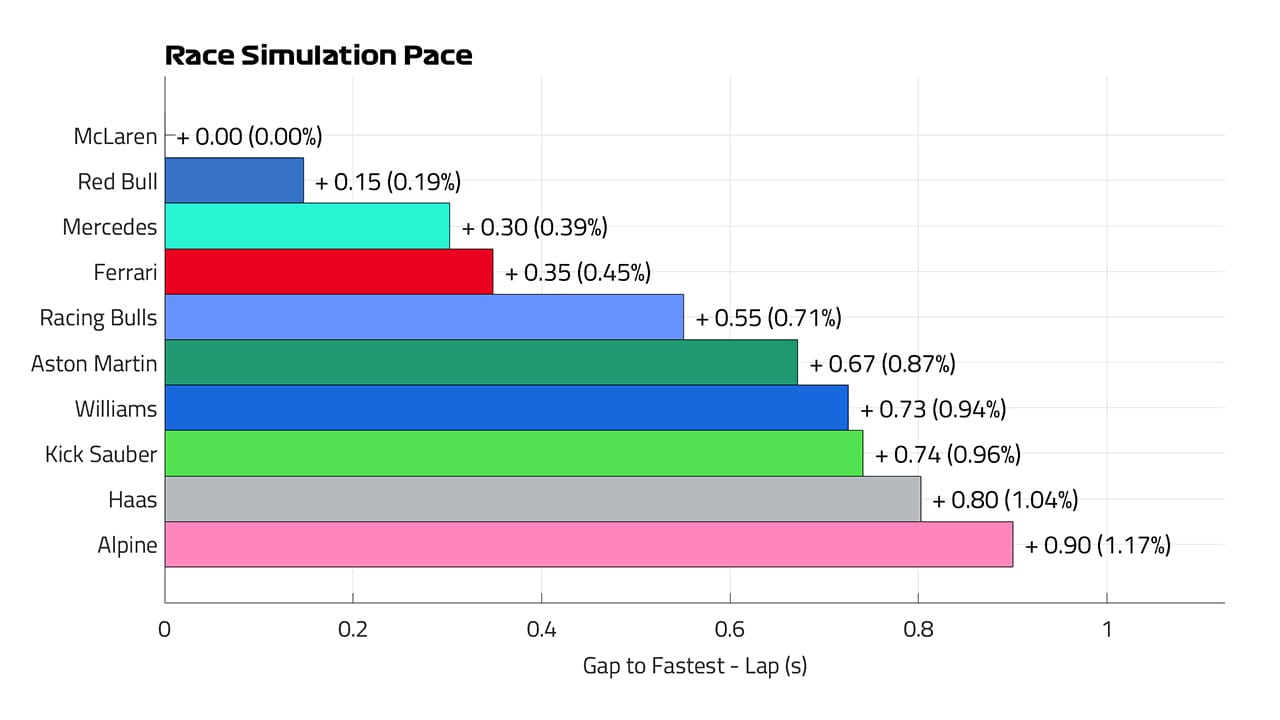The width and height of the screenshot is (1280, 720).
Task: Select the "+ 0.00 (0.00%)" value label
Action: tap(250, 136)
